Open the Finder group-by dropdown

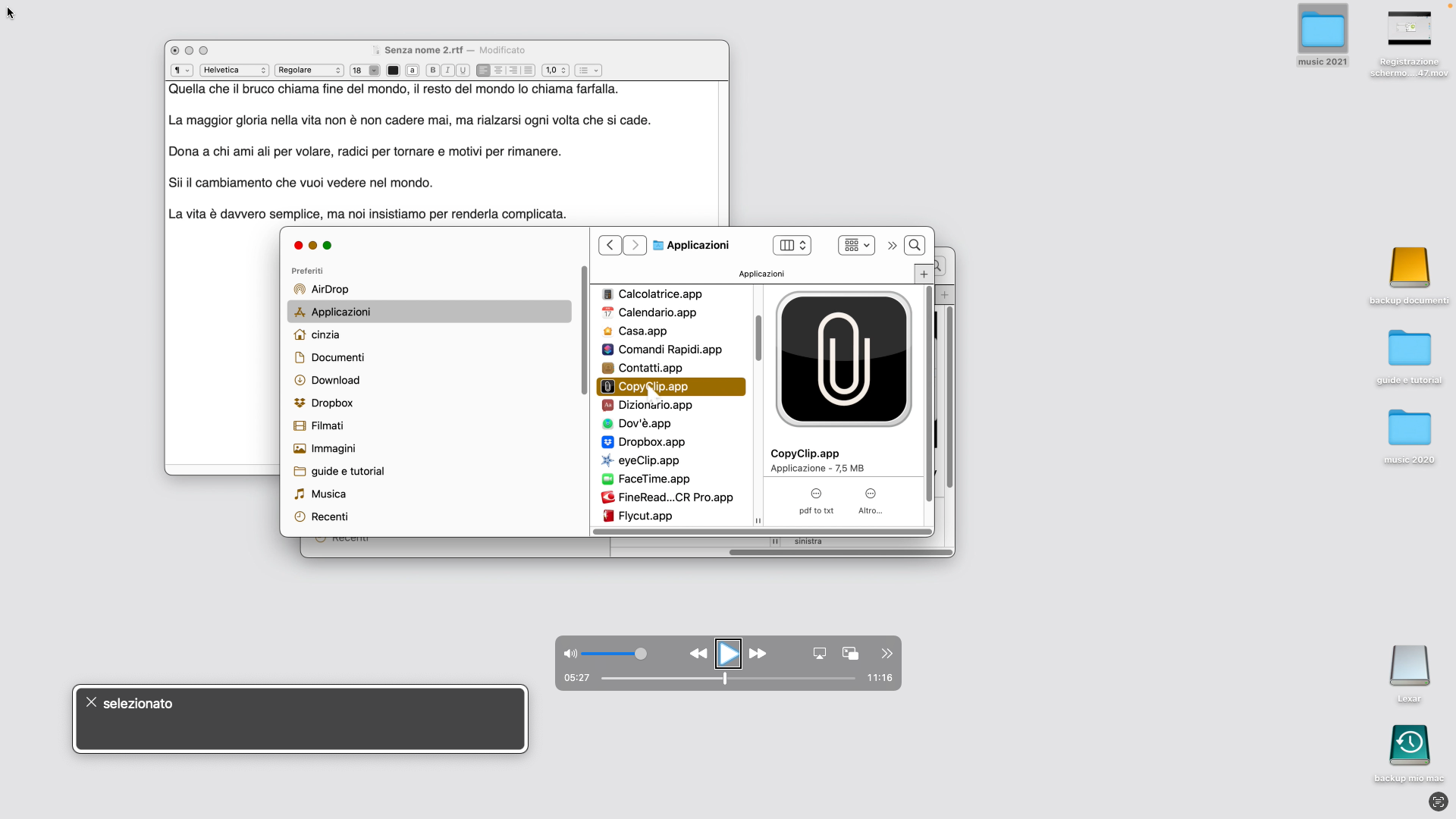click(x=856, y=245)
